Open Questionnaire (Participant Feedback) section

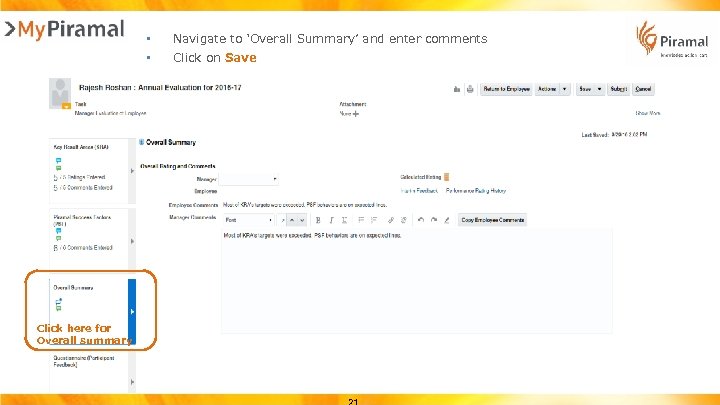tap(84, 361)
